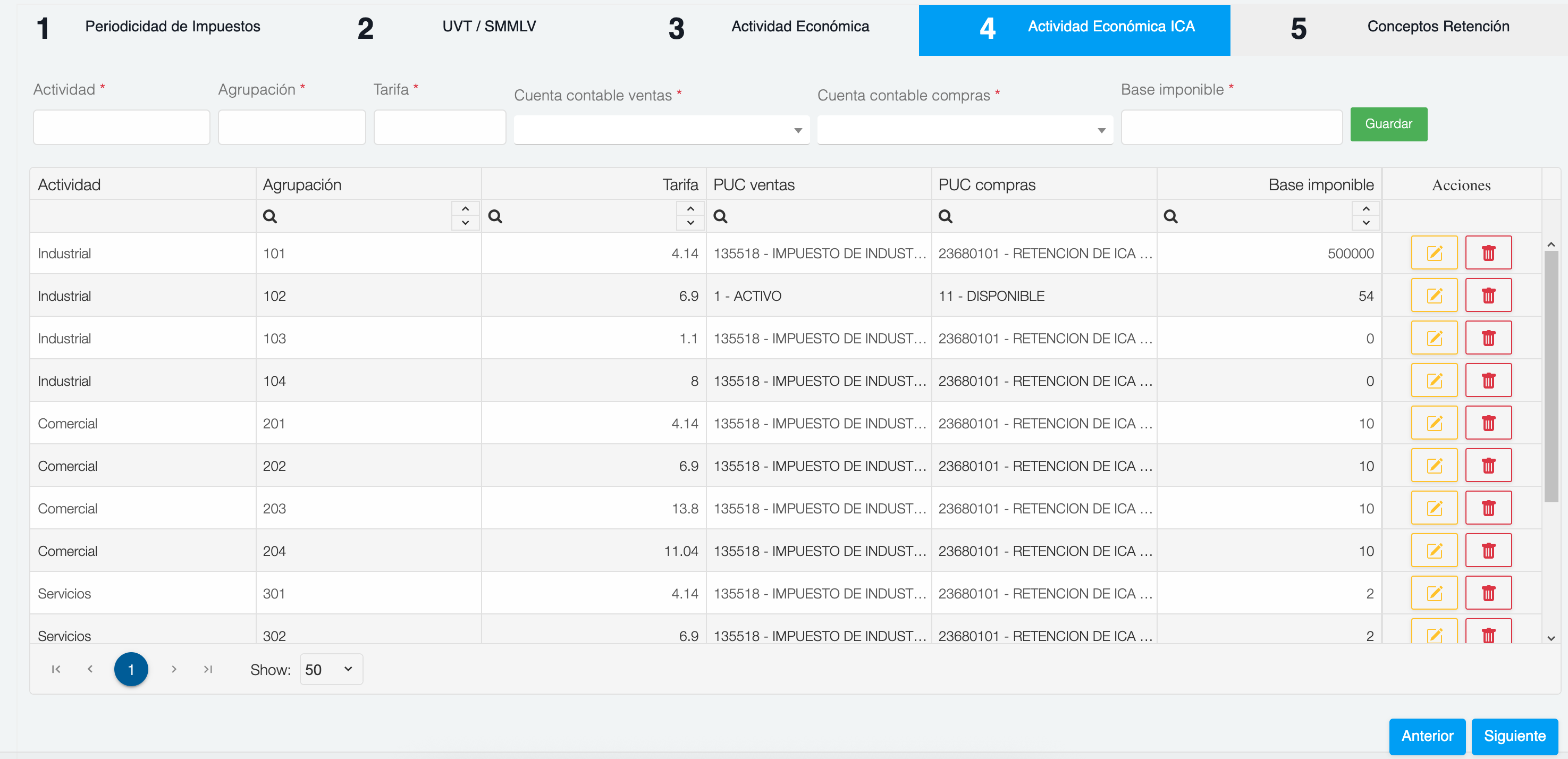This screenshot has width=1568, height=759.
Task: Sort by Actividad column header
Action: tap(142, 184)
